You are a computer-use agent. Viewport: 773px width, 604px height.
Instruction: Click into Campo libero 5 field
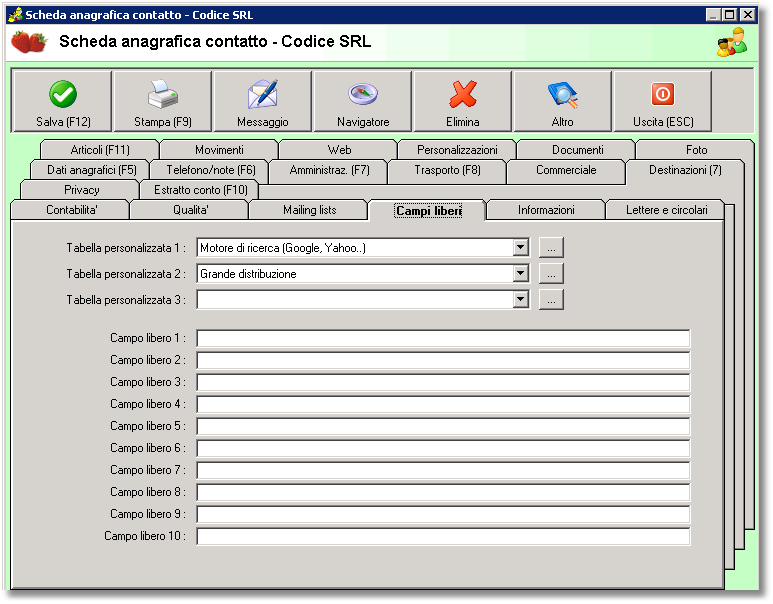click(x=443, y=426)
